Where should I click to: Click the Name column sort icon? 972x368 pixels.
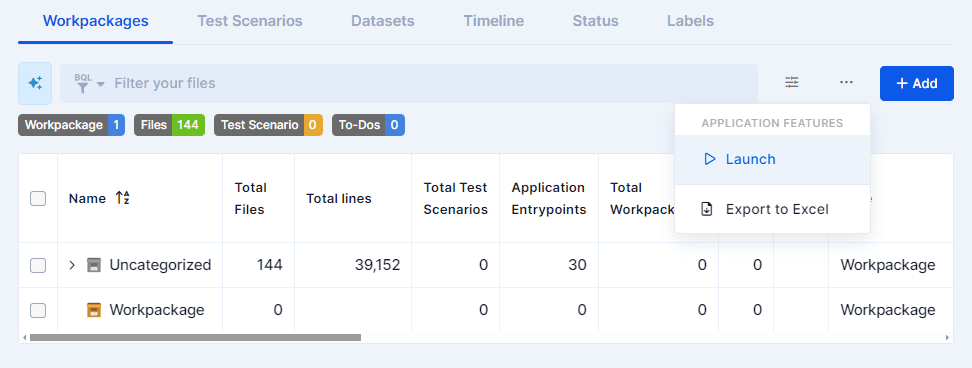122,199
